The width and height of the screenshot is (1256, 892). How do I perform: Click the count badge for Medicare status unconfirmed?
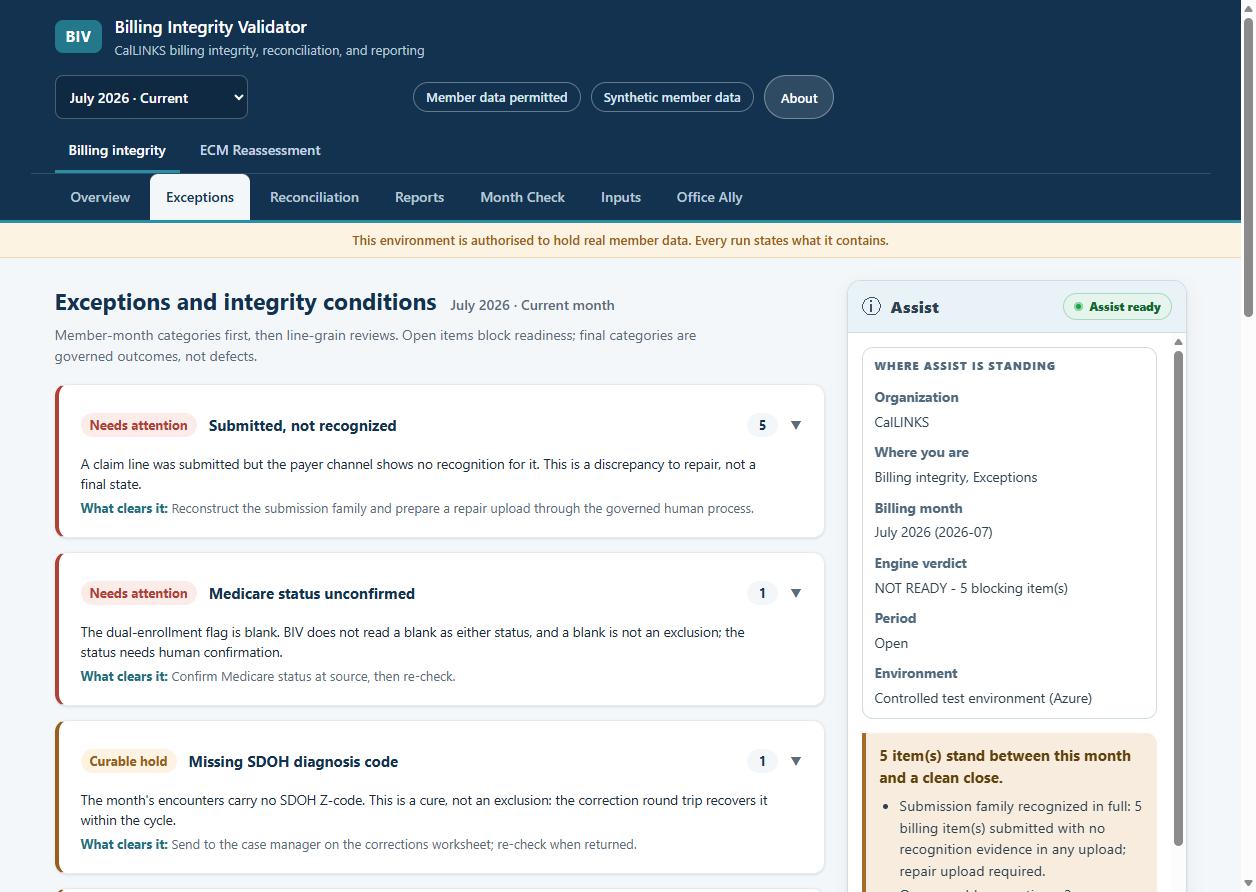[762, 593]
